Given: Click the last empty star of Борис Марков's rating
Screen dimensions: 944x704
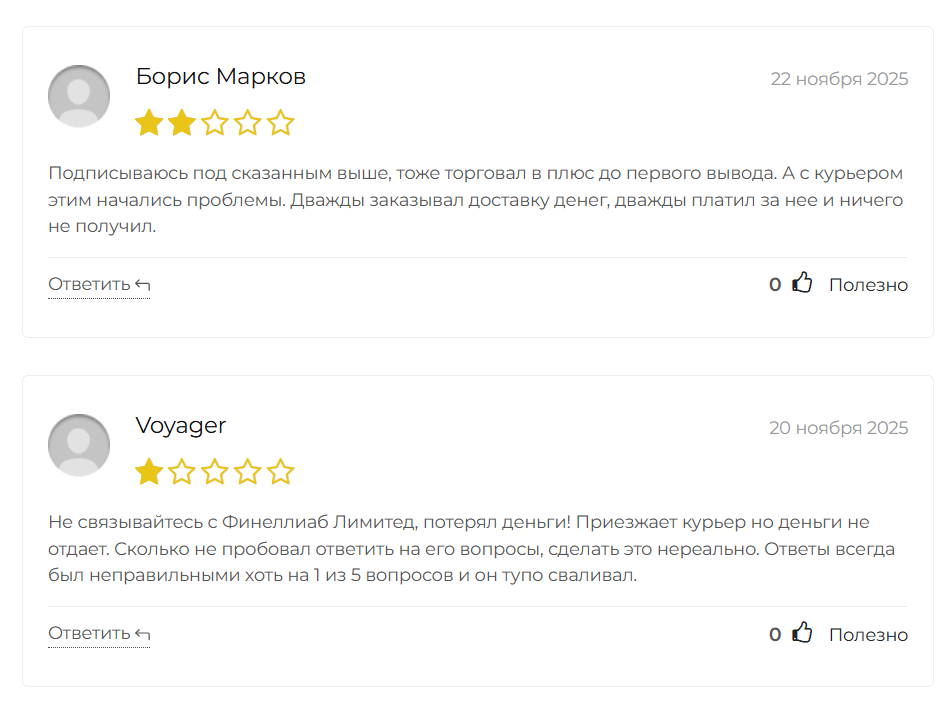Looking at the screenshot, I should pyautogui.click(x=282, y=122).
